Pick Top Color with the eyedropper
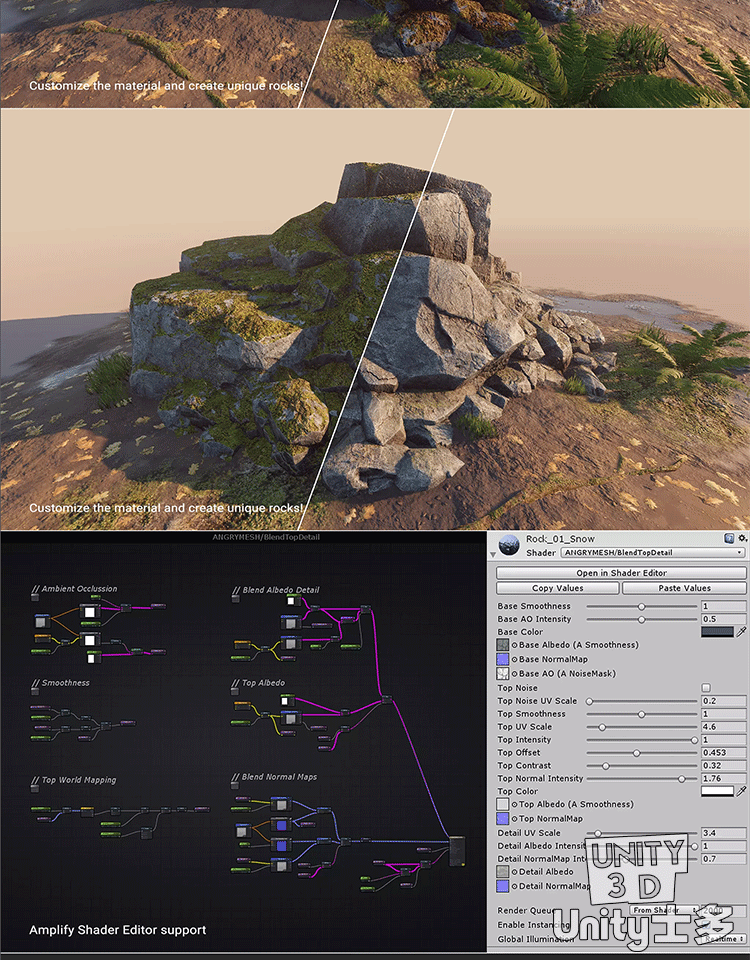 [741, 791]
